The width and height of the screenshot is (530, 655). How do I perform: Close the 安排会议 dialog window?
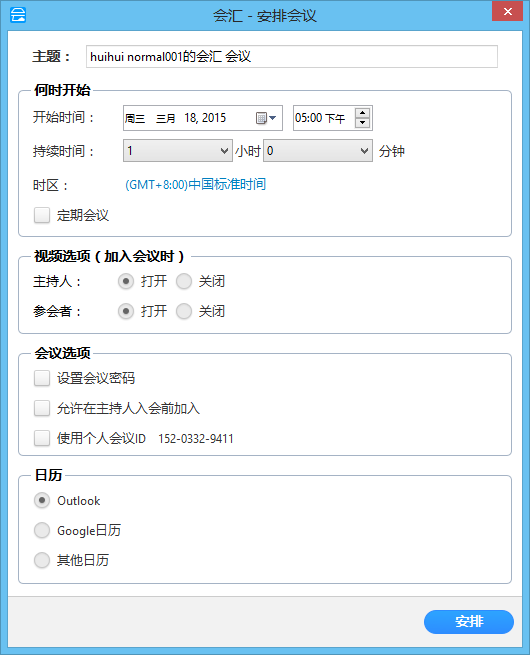(x=507, y=11)
